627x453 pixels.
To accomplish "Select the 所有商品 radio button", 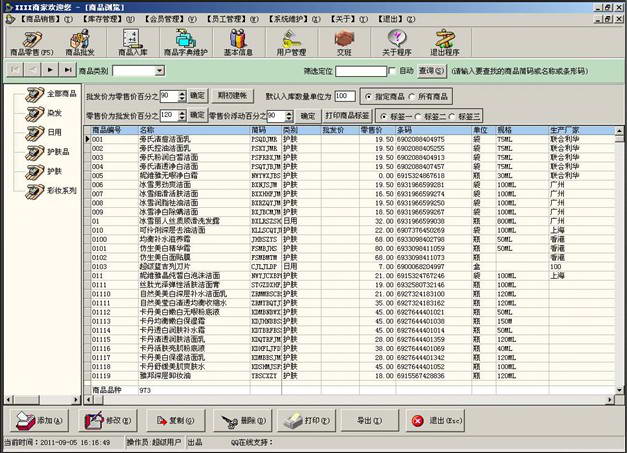I will pos(411,96).
